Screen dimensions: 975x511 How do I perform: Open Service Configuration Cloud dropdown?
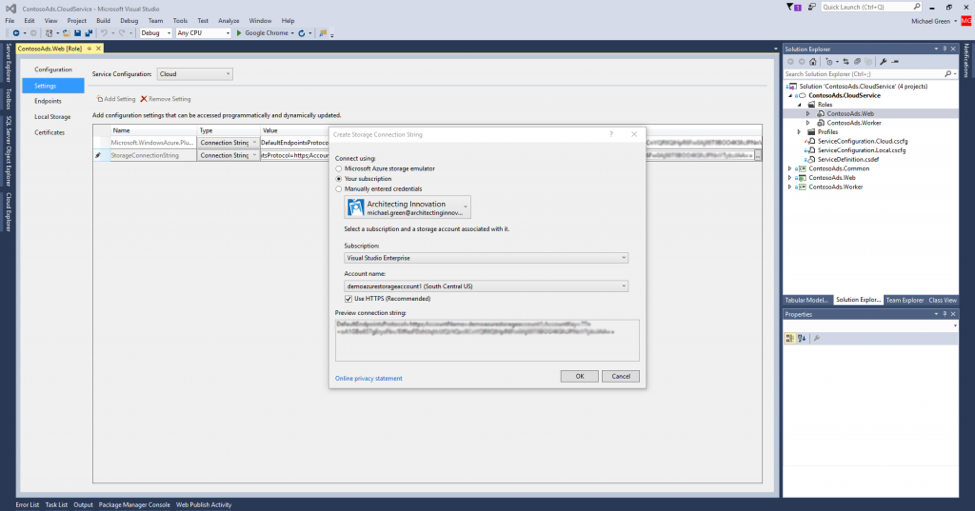click(x=195, y=74)
